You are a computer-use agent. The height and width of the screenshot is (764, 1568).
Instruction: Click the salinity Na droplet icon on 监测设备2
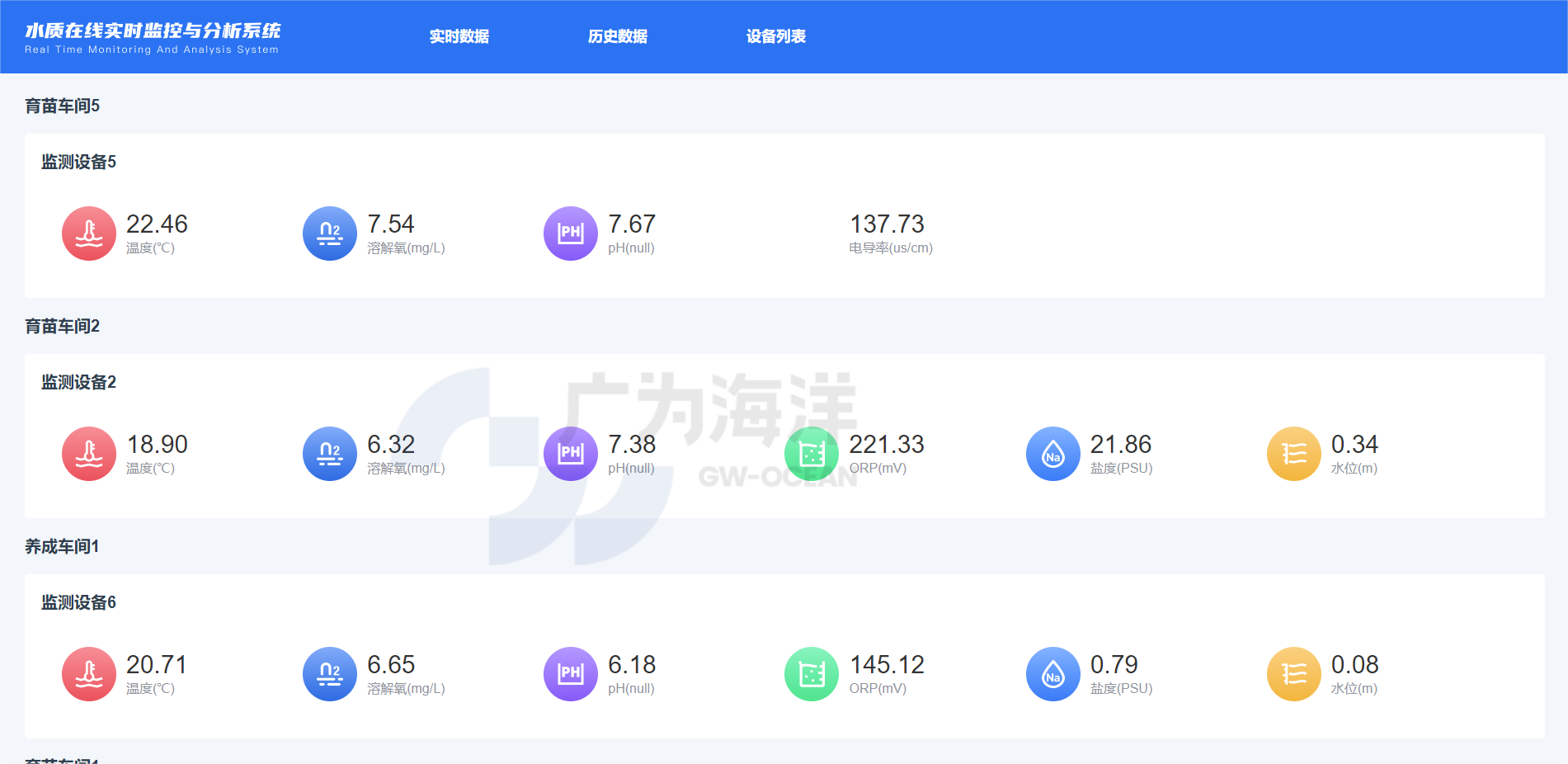pos(1052,454)
